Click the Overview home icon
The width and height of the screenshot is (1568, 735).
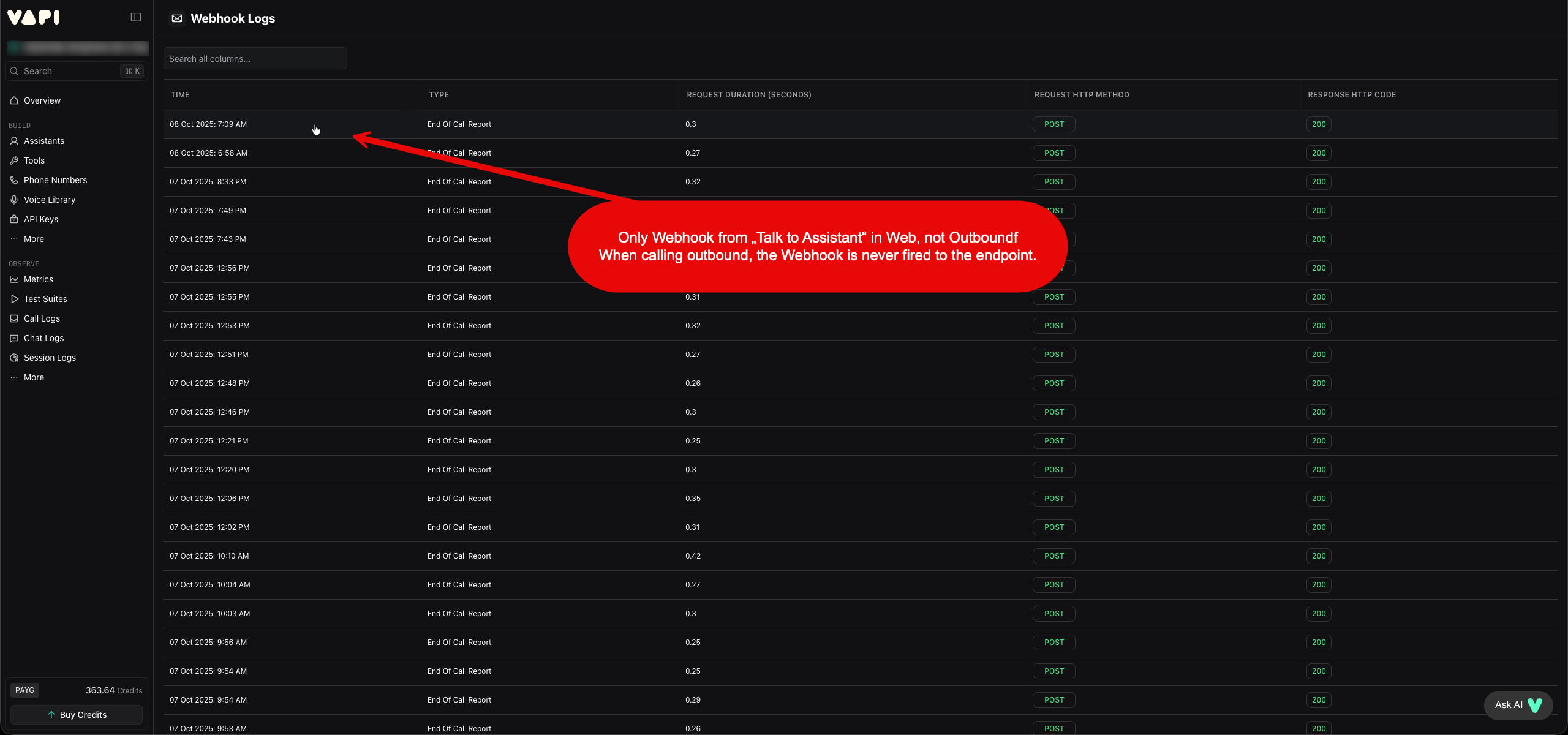click(14, 100)
